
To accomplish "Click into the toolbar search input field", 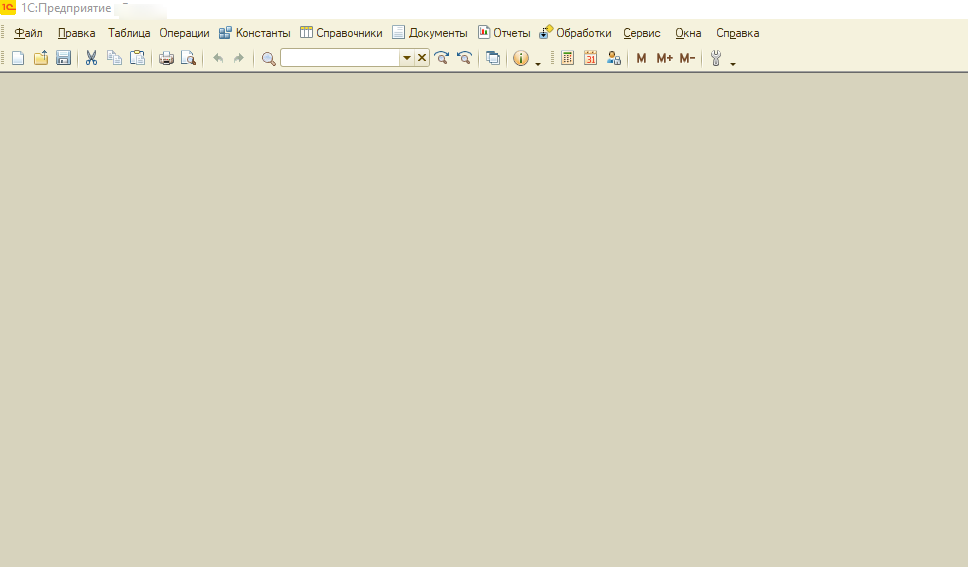I will point(340,58).
